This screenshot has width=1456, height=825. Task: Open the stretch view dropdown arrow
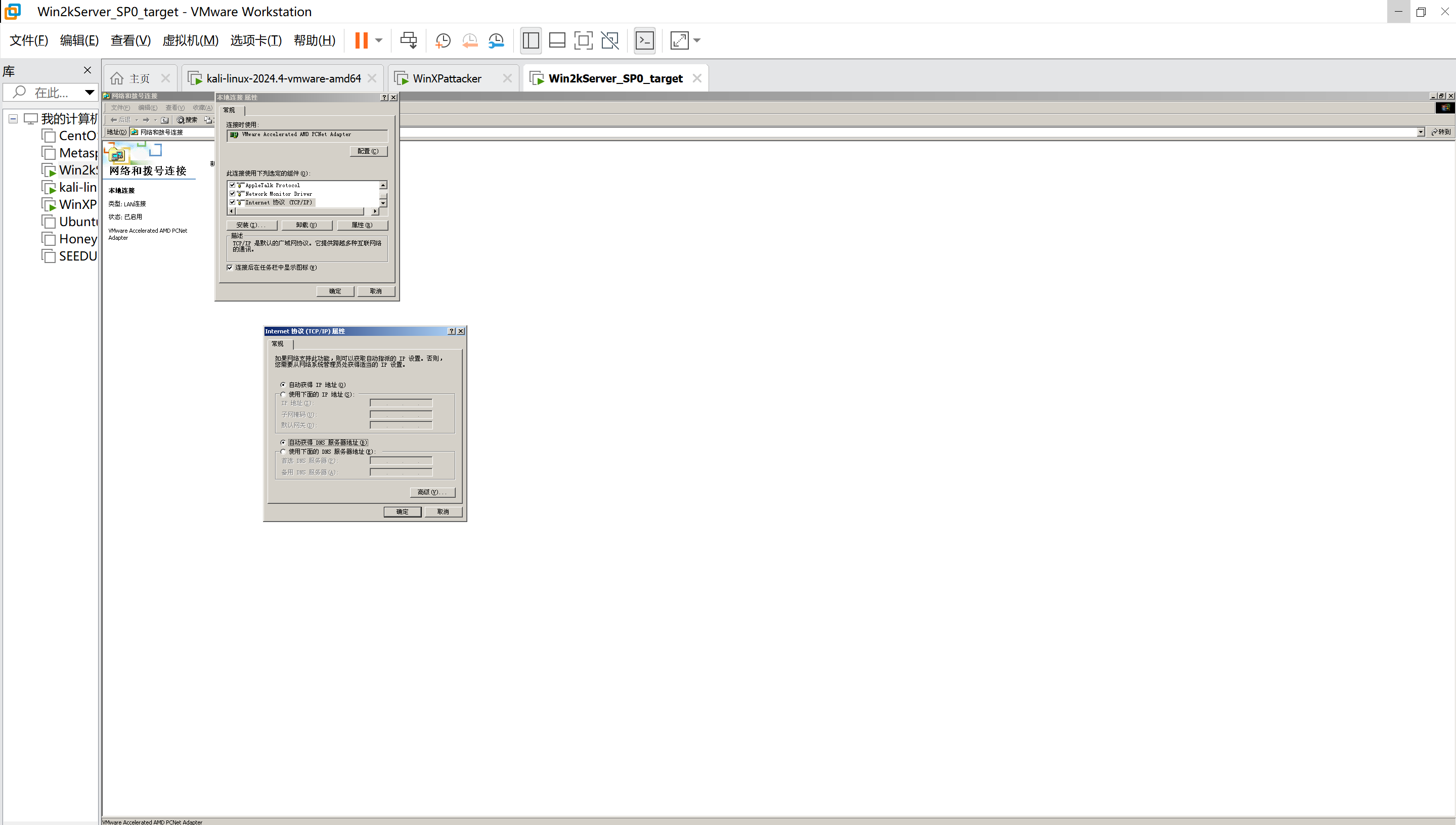point(697,40)
